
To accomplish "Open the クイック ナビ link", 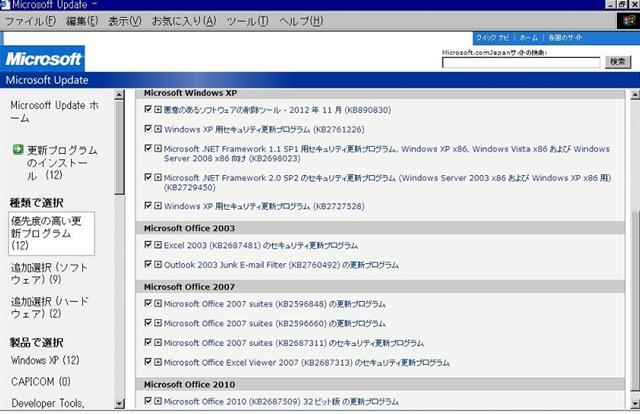I will tap(492, 38).
